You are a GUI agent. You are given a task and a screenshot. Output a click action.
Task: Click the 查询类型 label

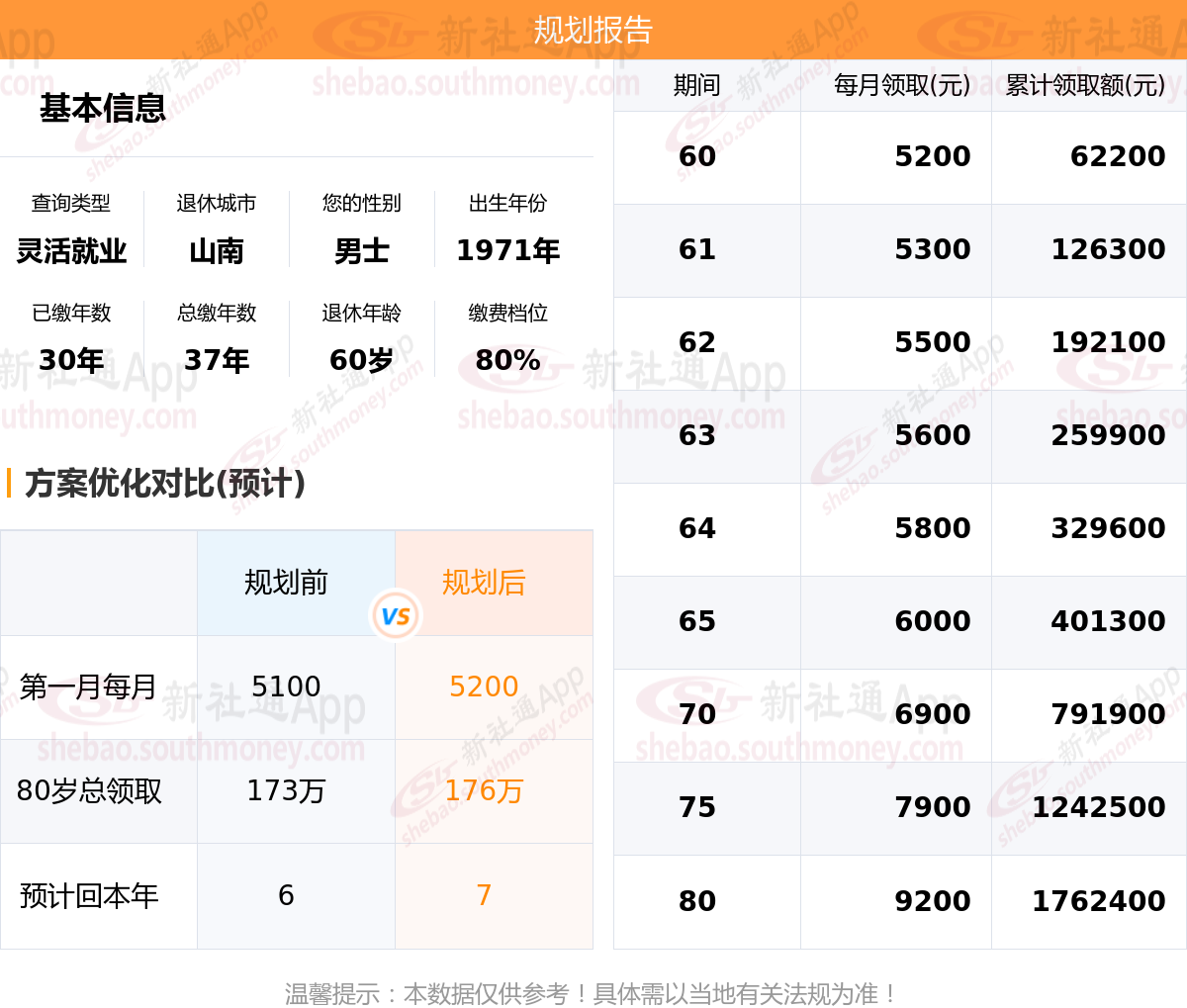[x=71, y=203]
